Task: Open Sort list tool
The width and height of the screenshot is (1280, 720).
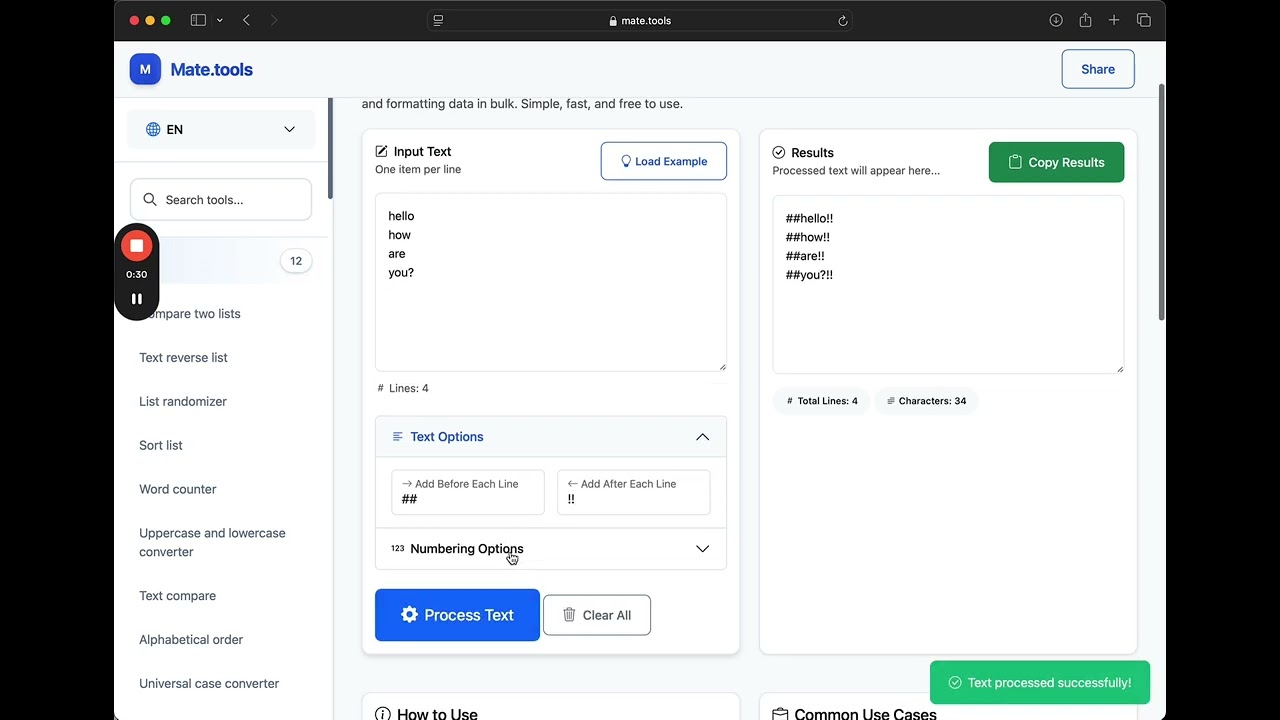Action: (x=161, y=446)
